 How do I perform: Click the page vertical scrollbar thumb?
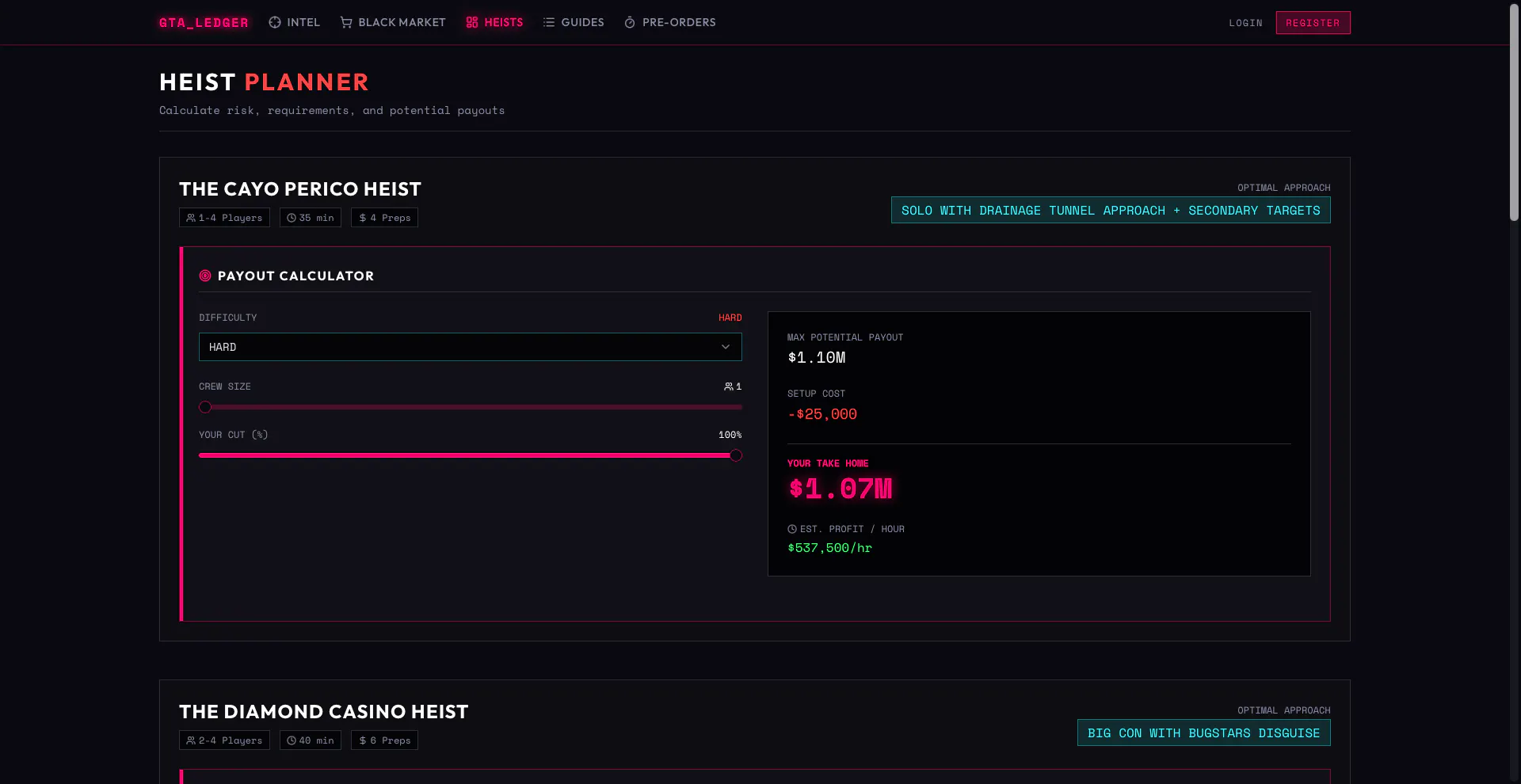point(1514,112)
